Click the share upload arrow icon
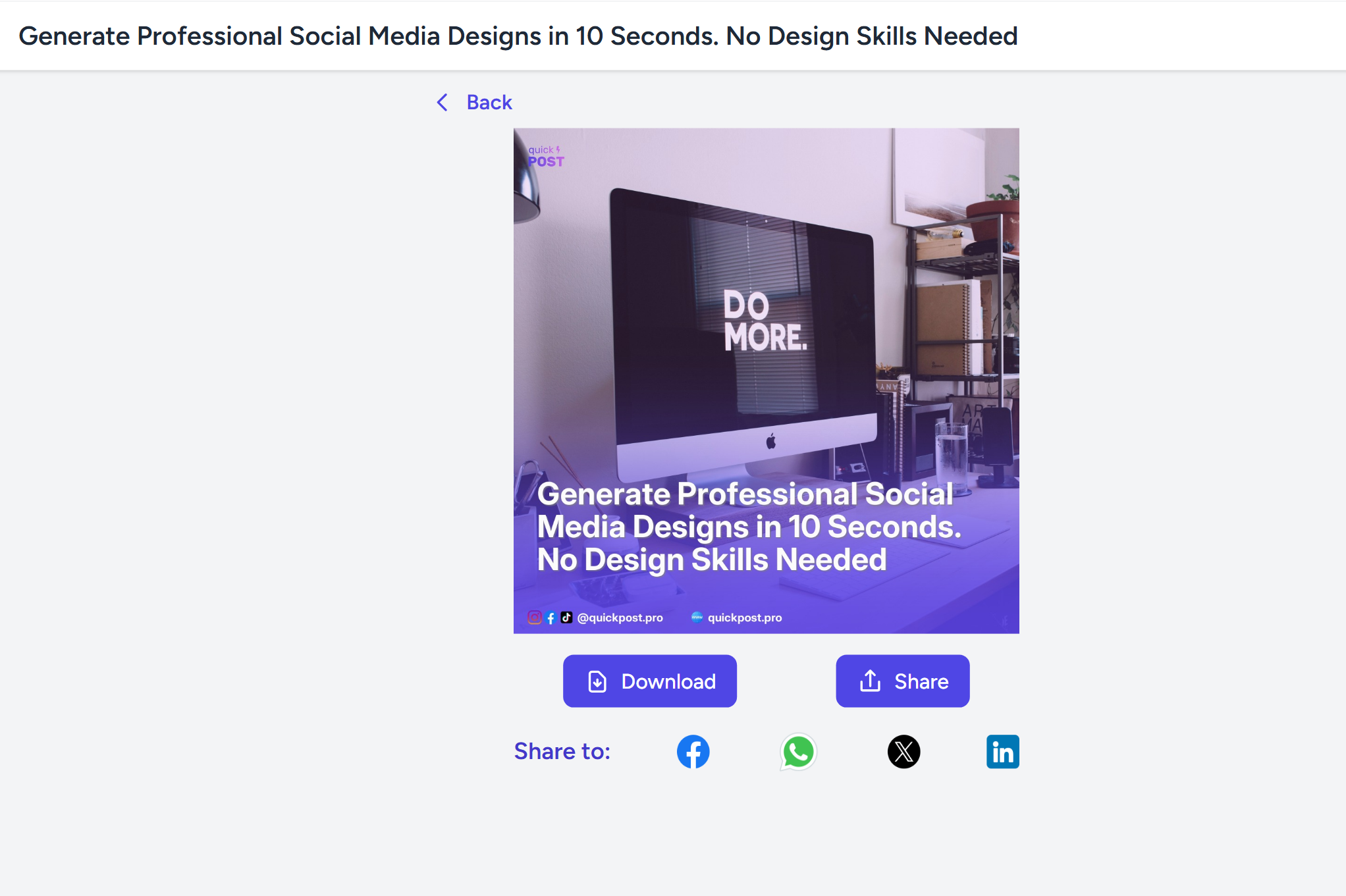Viewport: 1346px width, 896px height. click(x=870, y=681)
